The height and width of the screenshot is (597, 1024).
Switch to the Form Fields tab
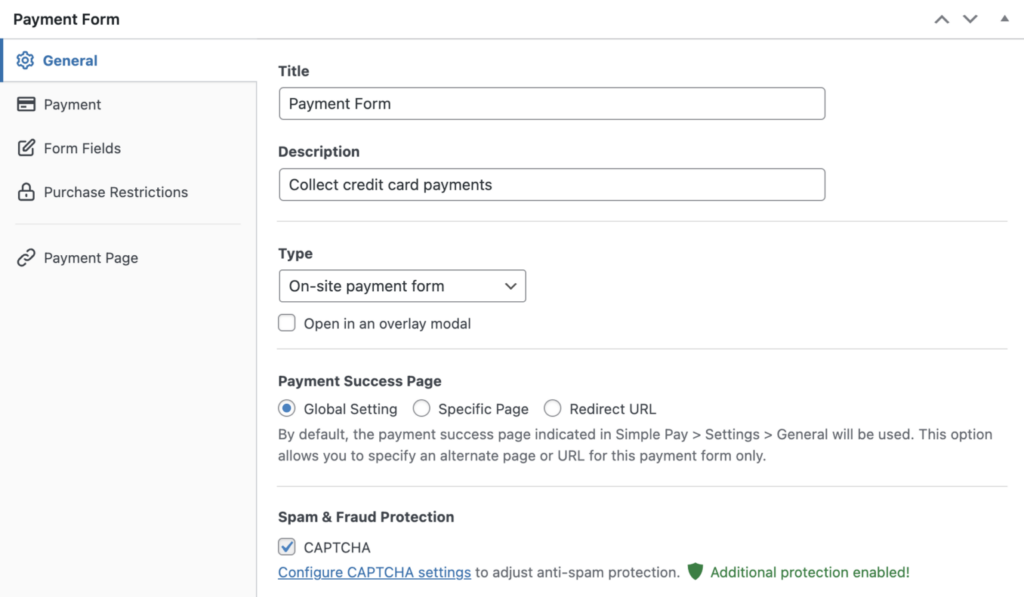pyautogui.click(x=82, y=148)
